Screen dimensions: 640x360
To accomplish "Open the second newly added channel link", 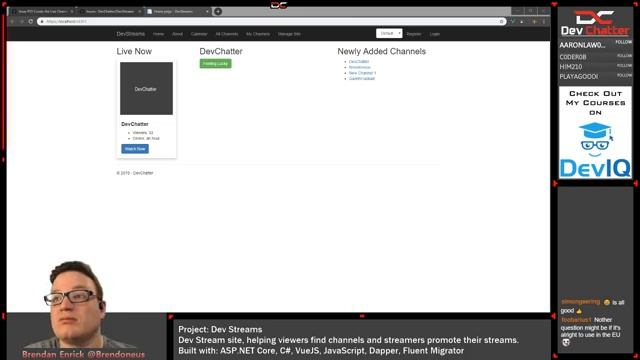I will click(360, 67).
